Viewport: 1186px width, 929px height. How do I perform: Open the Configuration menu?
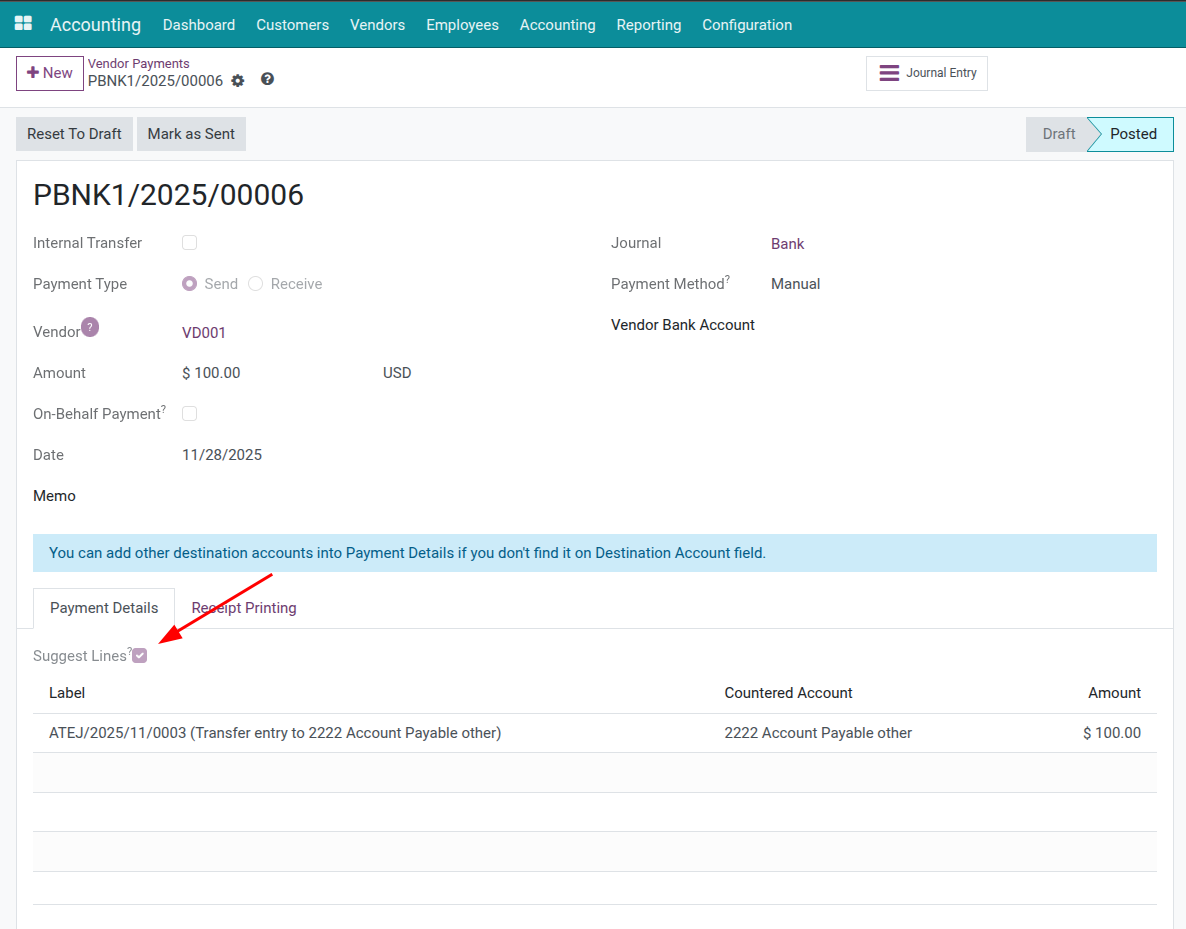(x=746, y=25)
